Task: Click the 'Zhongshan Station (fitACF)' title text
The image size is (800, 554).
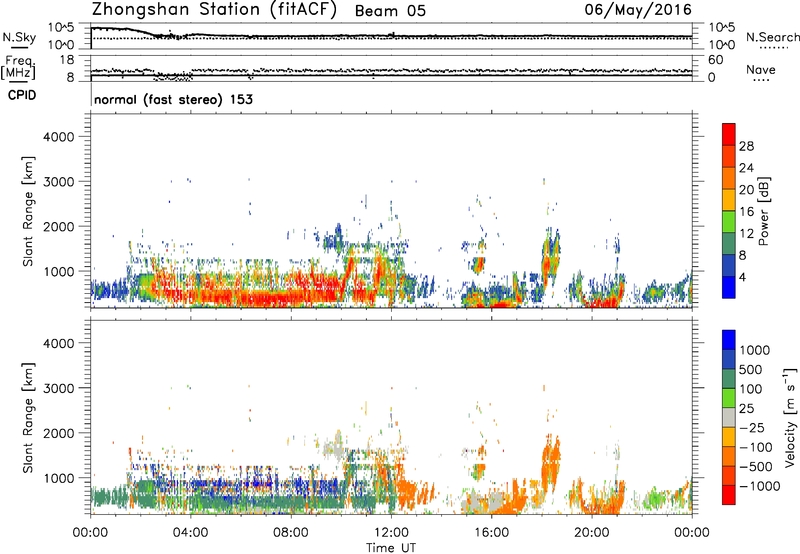Action: click(214, 10)
